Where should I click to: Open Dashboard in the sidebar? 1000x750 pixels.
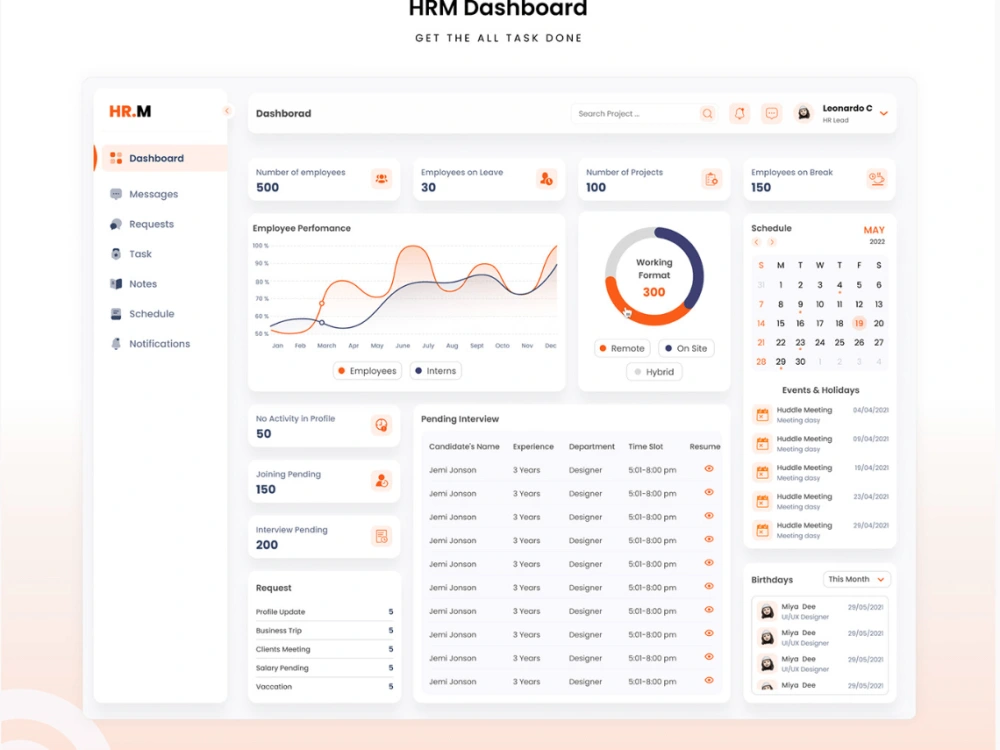163,158
